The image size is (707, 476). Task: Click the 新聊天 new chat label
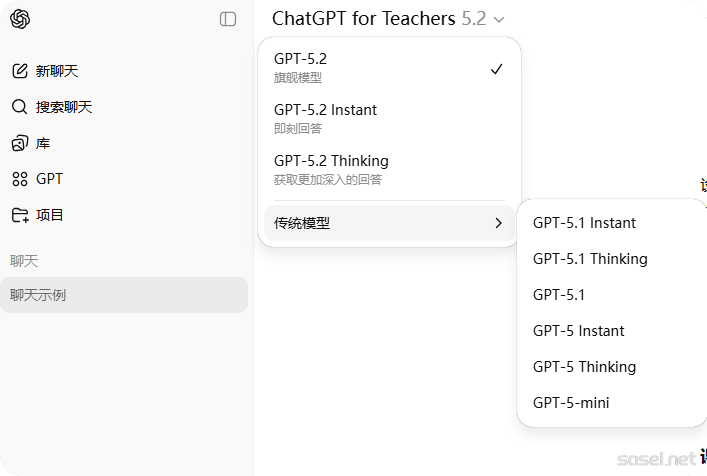coord(57,71)
